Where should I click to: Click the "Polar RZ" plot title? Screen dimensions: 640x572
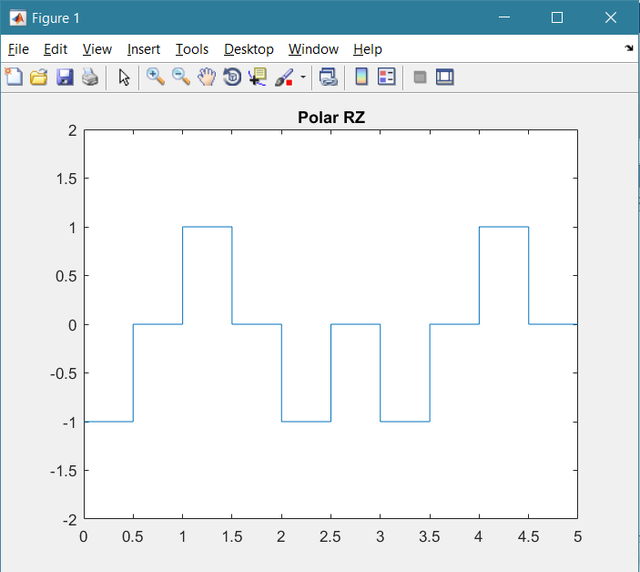(x=330, y=118)
